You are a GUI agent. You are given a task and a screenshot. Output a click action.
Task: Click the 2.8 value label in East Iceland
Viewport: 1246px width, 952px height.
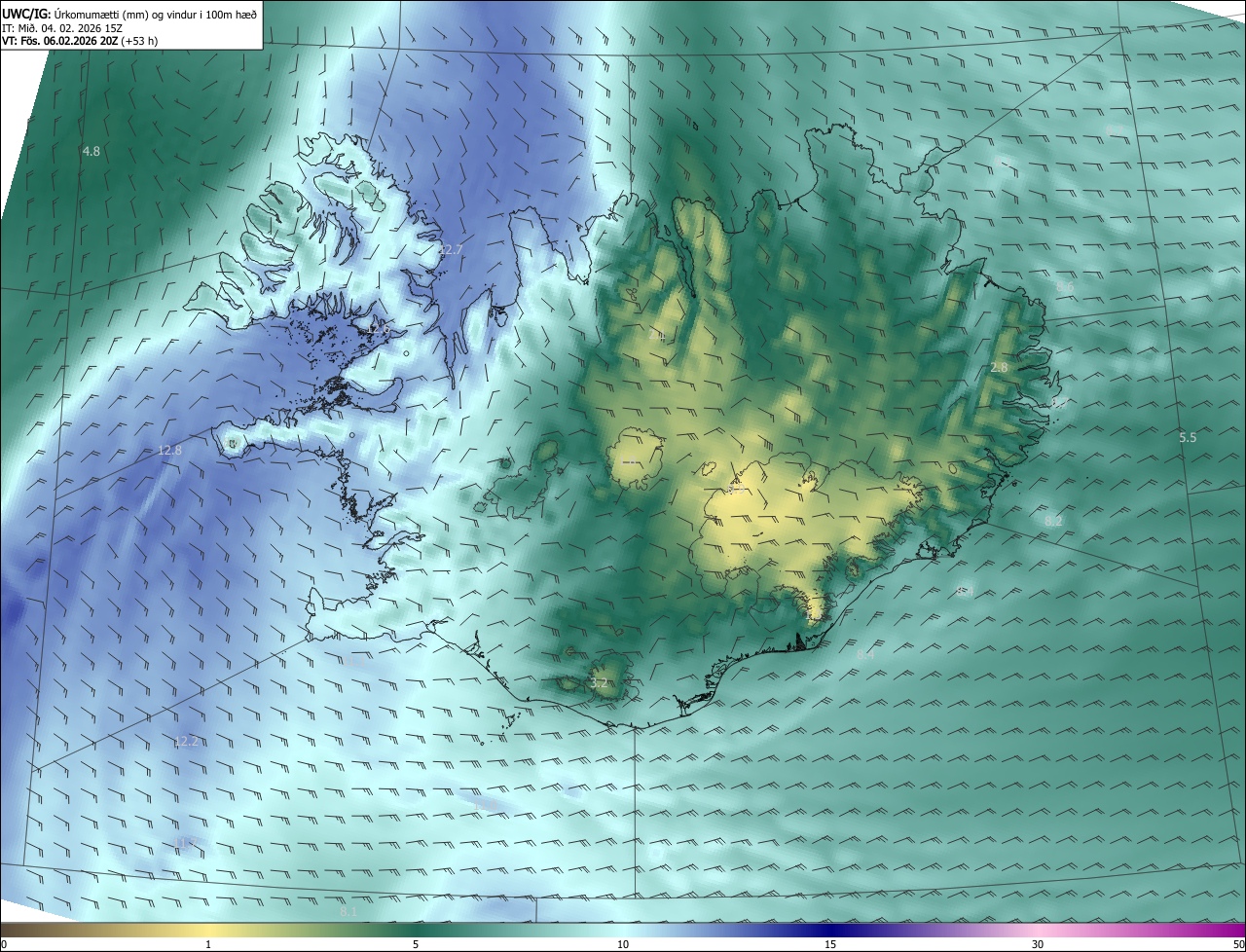(x=999, y=367)
